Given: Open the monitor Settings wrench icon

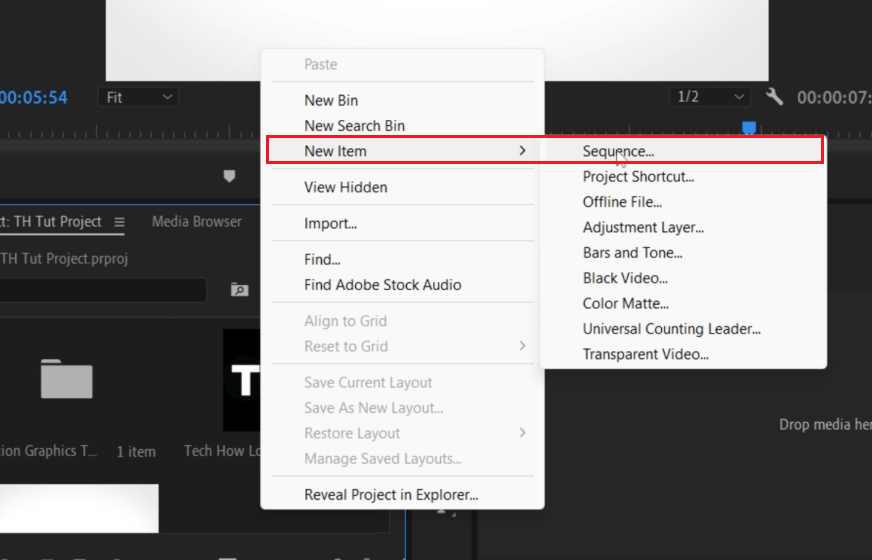Looking at the screenshot, I should (774, 97).
